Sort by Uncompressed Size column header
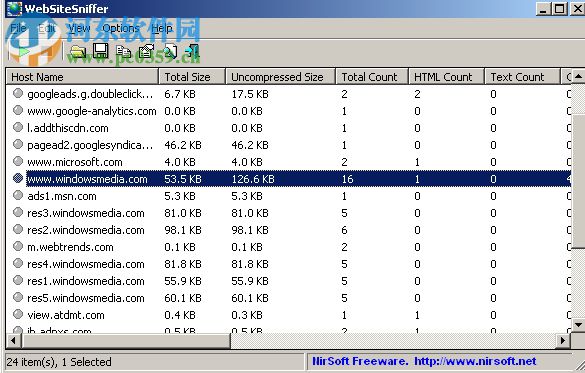This screenshot has width=585, height=373. pos(281,77)
